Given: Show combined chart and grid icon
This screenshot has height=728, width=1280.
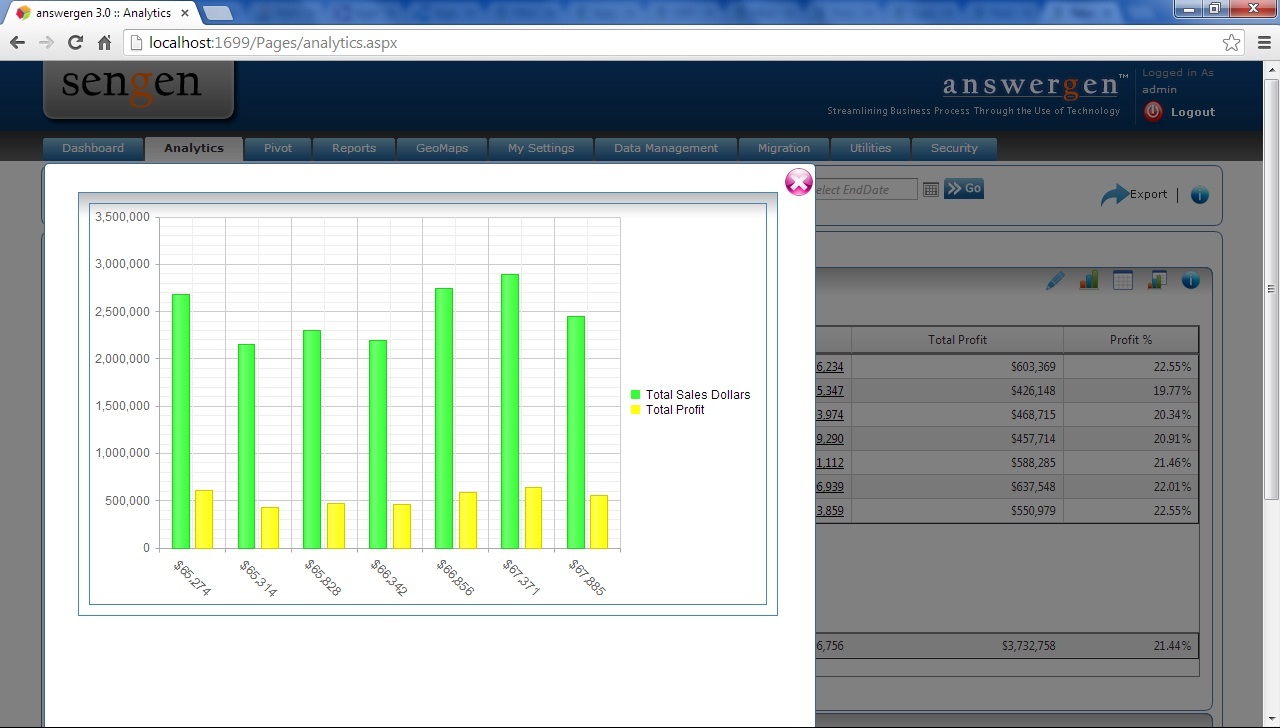Looking at the screenshot, I should point(1157,280).
